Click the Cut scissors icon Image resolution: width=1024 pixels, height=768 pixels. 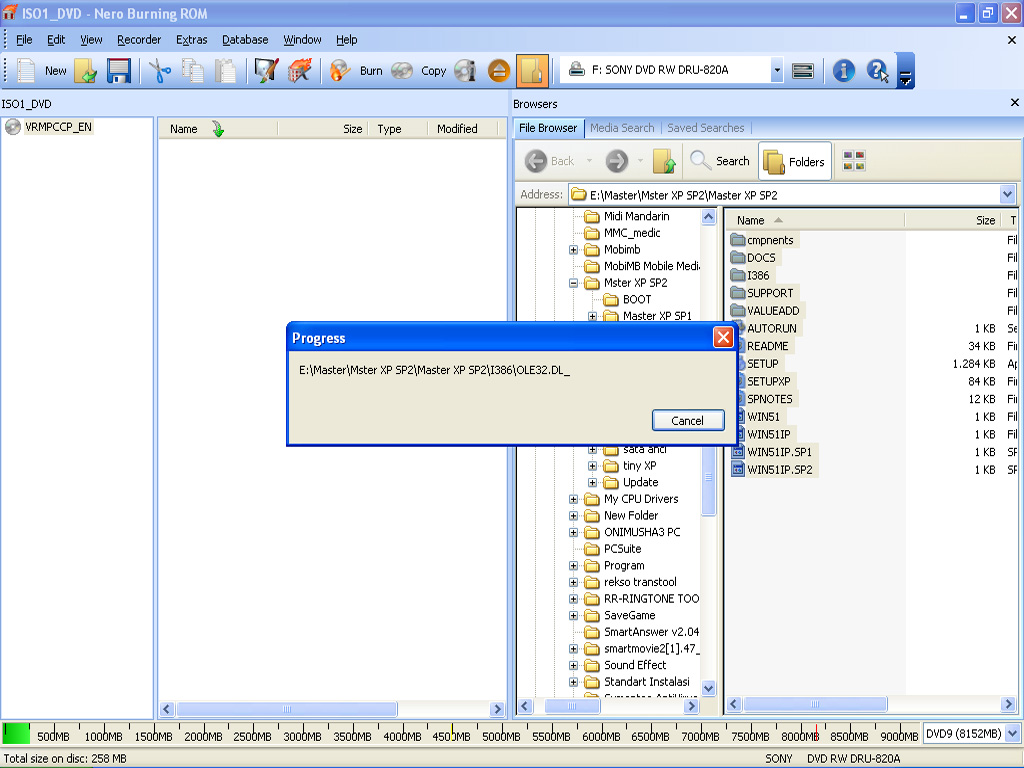[159, 71]
